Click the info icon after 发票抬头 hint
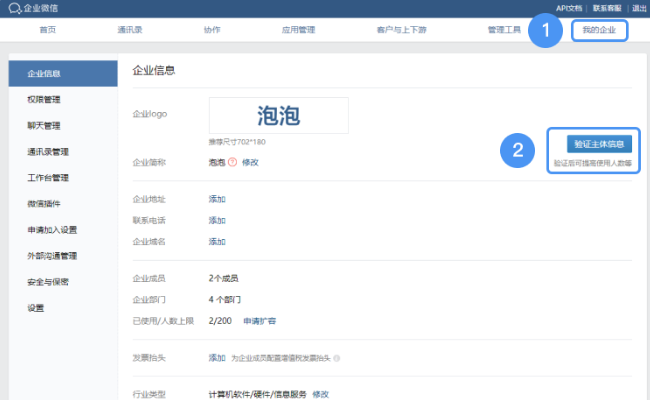Image resolution: width=650 pixels, height=400 pixels. point(337,358)
